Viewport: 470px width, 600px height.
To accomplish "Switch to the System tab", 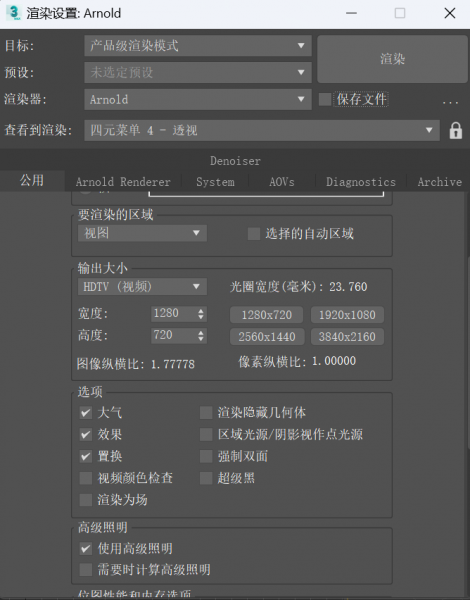I will click(215, 182).
